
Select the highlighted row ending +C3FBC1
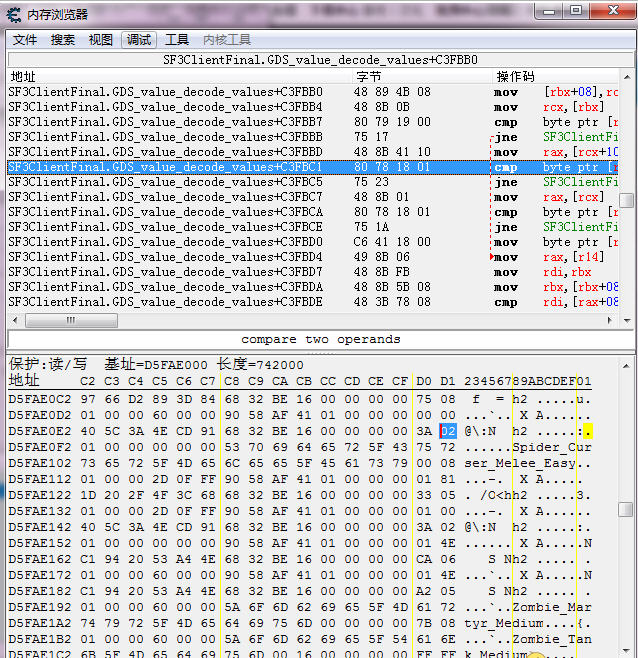point(313,167)
